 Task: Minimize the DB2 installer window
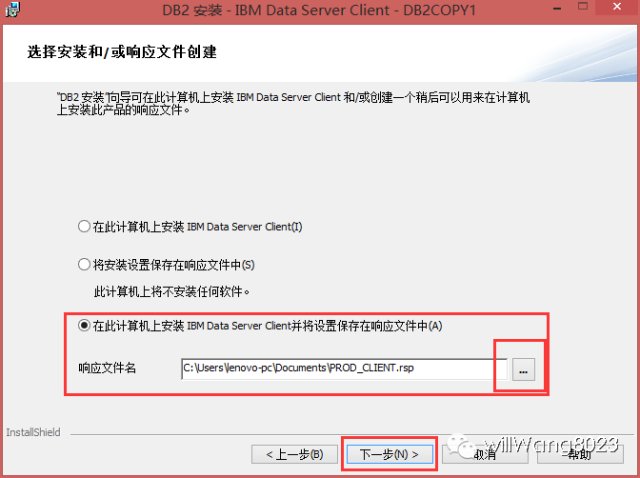(x=557, y=8)
